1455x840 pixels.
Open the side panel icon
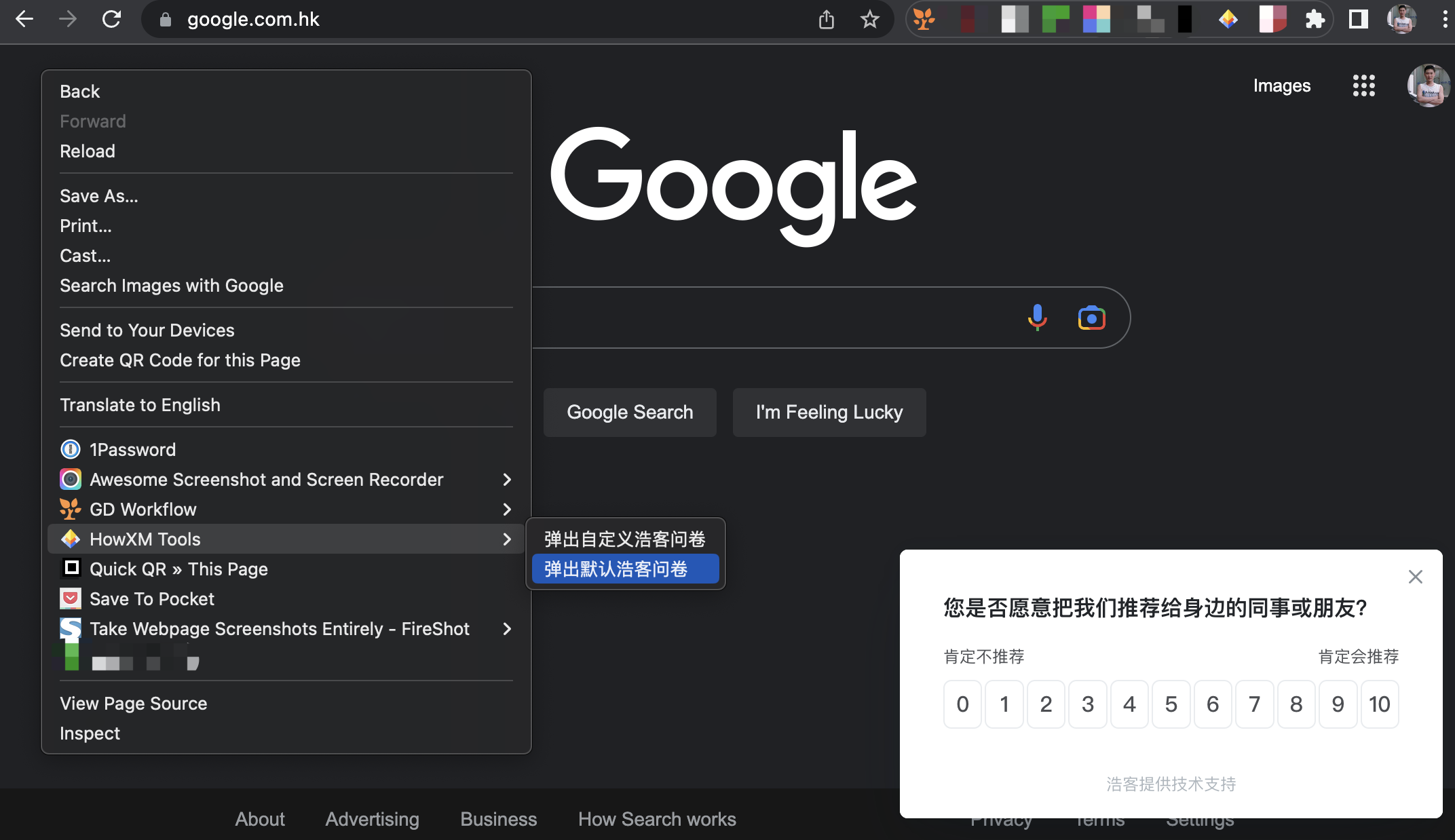click(1358, 19)
